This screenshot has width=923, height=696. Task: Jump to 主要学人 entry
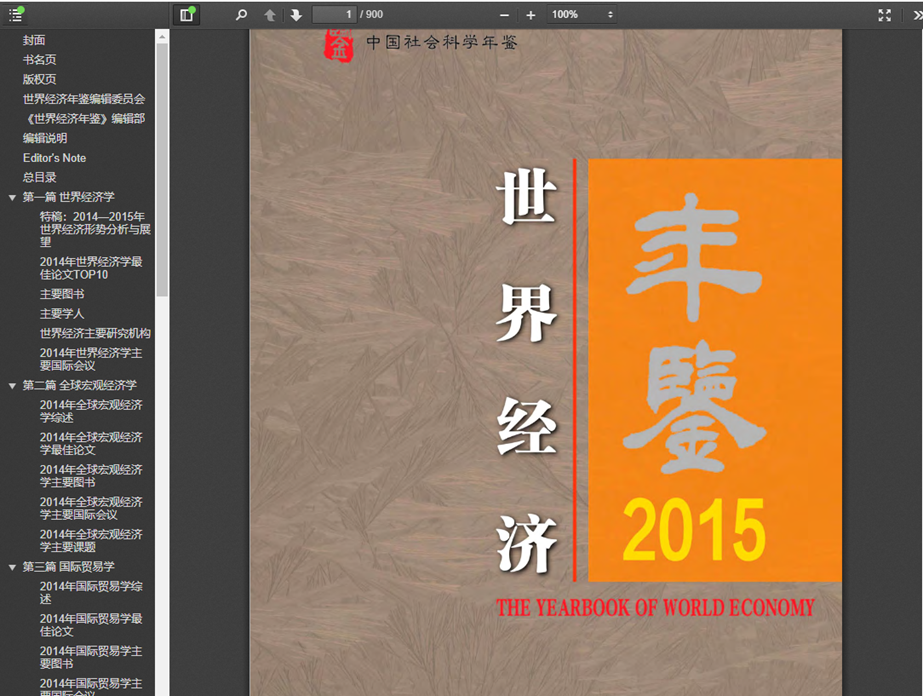[x=62, y=313]
